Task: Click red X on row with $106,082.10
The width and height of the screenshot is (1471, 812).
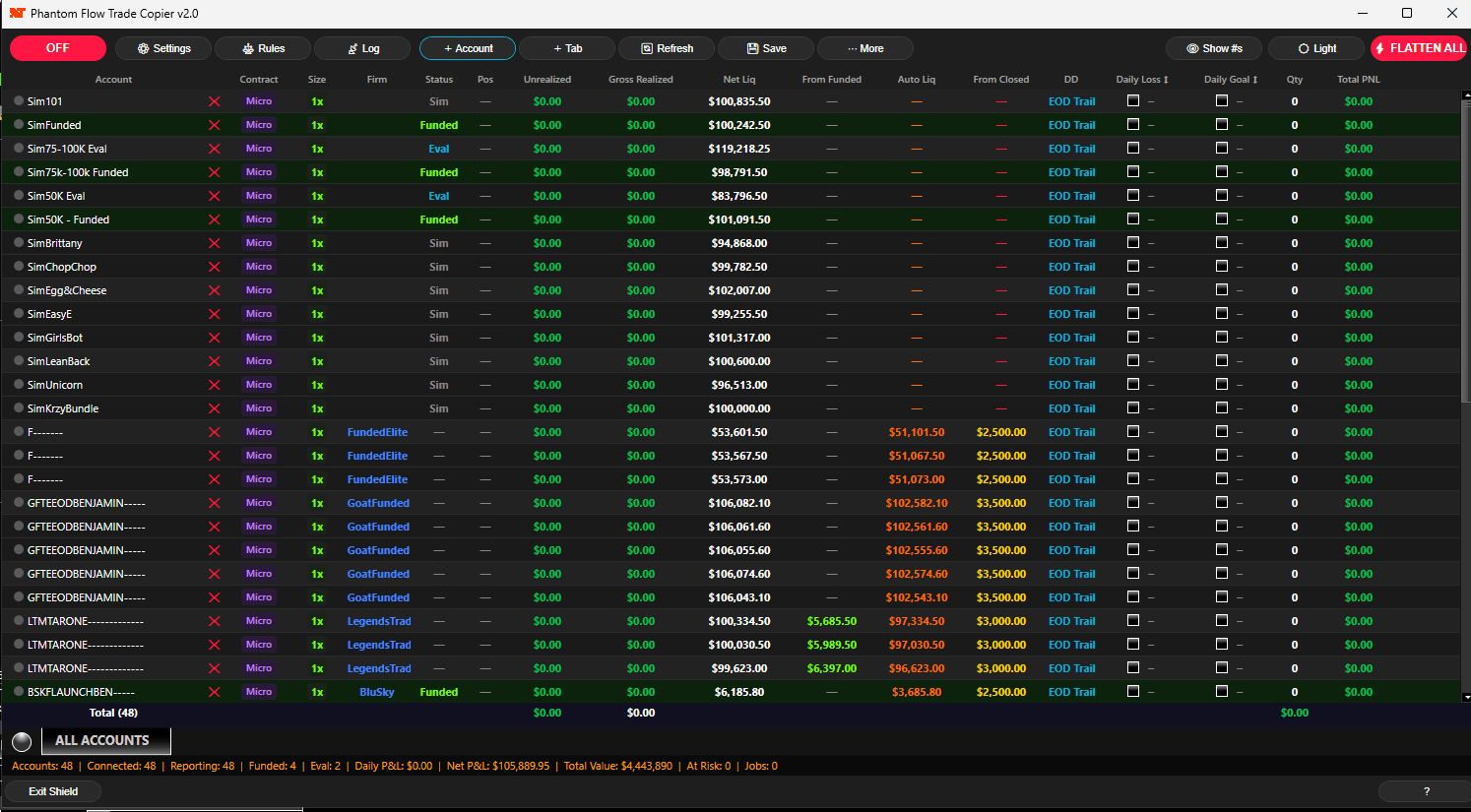Action: pos(214,503)
